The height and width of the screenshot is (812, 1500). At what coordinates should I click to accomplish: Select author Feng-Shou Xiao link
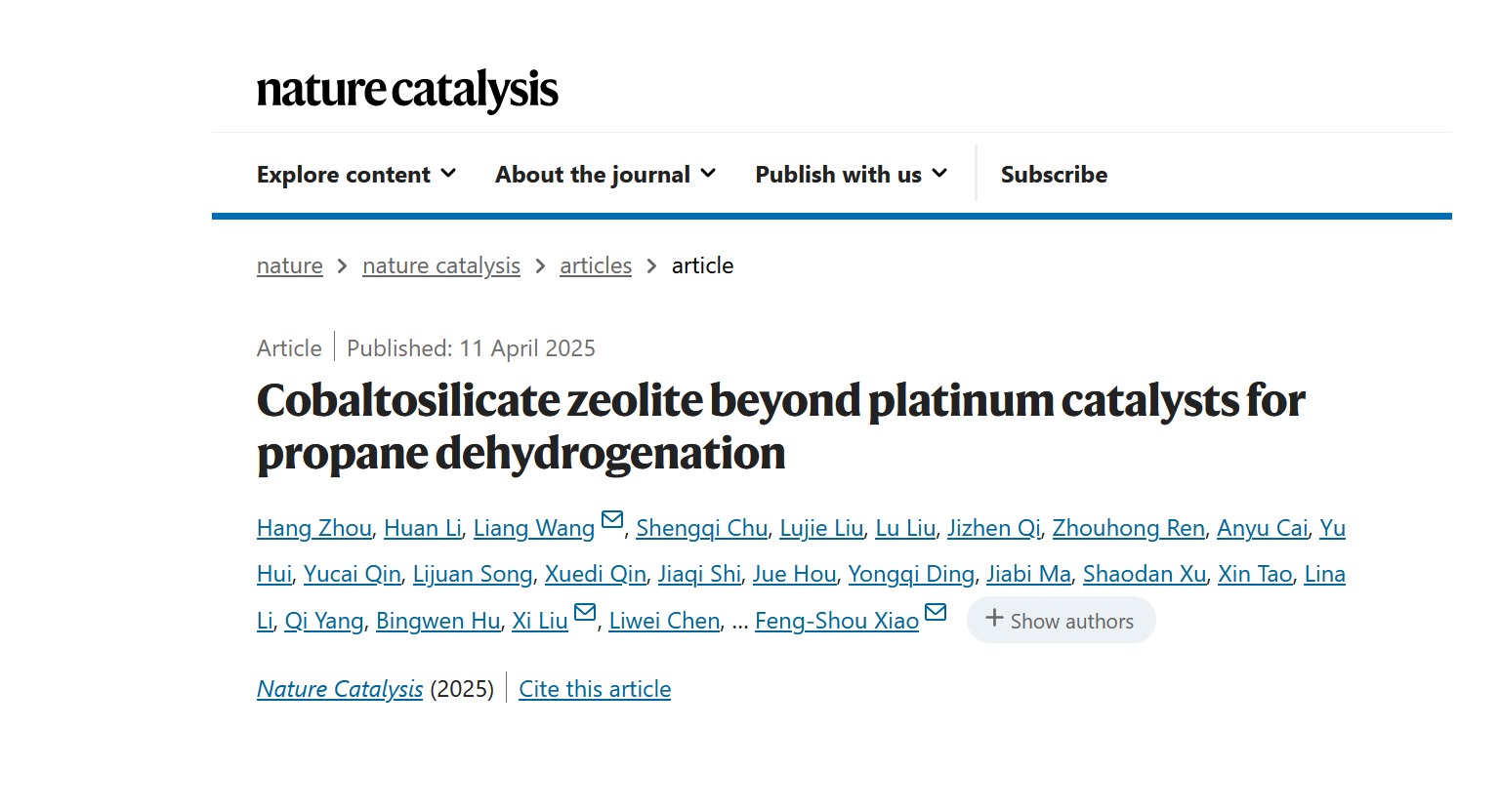tap(837, 621)
